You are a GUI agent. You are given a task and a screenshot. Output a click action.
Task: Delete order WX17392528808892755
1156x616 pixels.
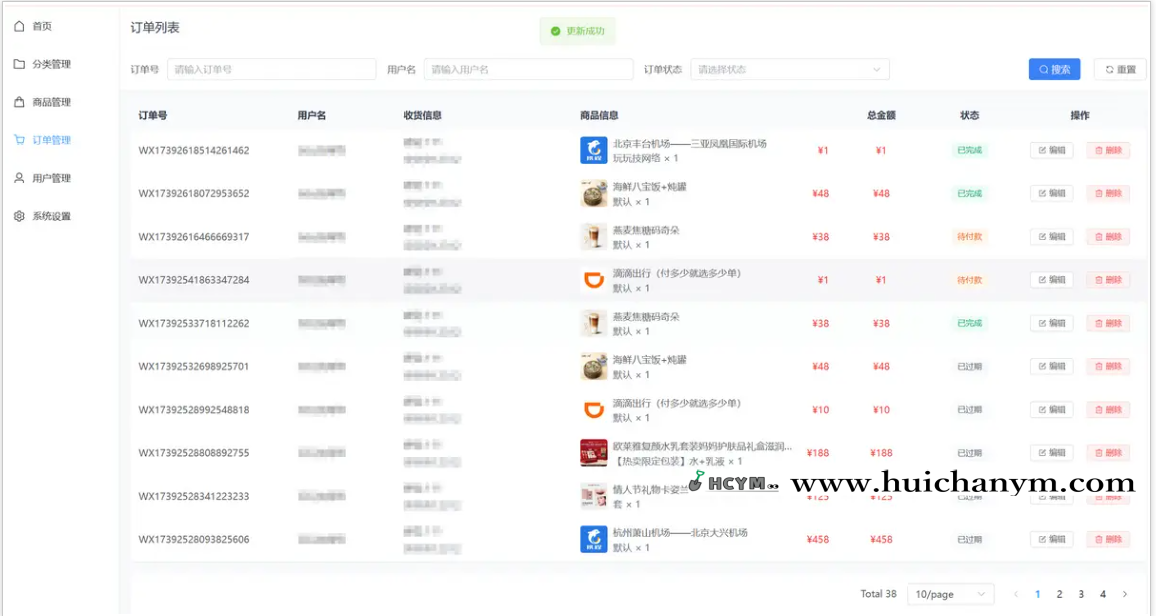click(x=1108, y=453)
